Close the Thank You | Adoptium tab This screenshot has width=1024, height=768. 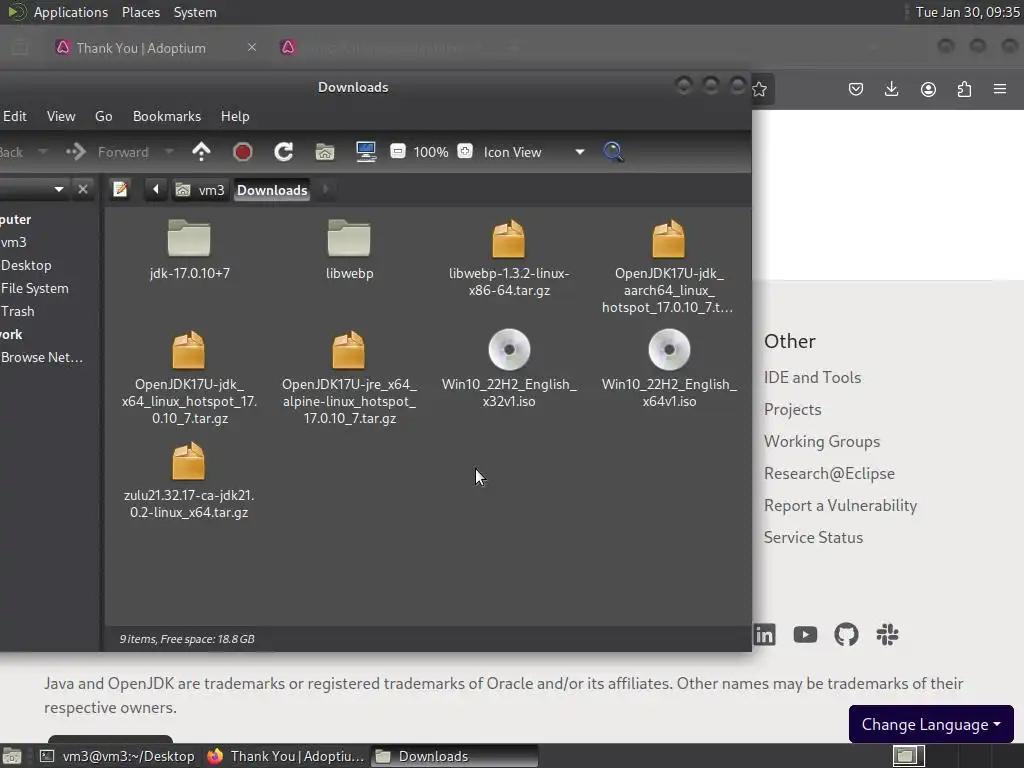coord(251,47)
